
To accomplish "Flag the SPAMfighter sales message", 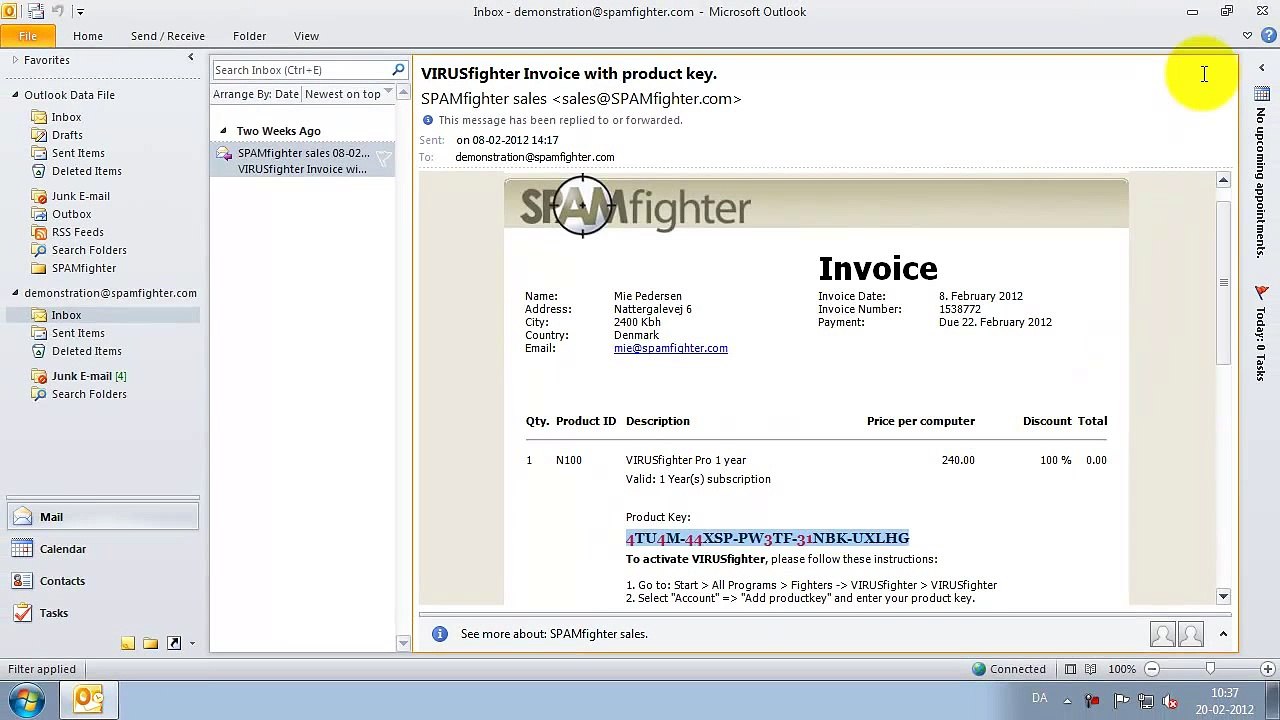I will pyautogui.click(x=383, y=158).
